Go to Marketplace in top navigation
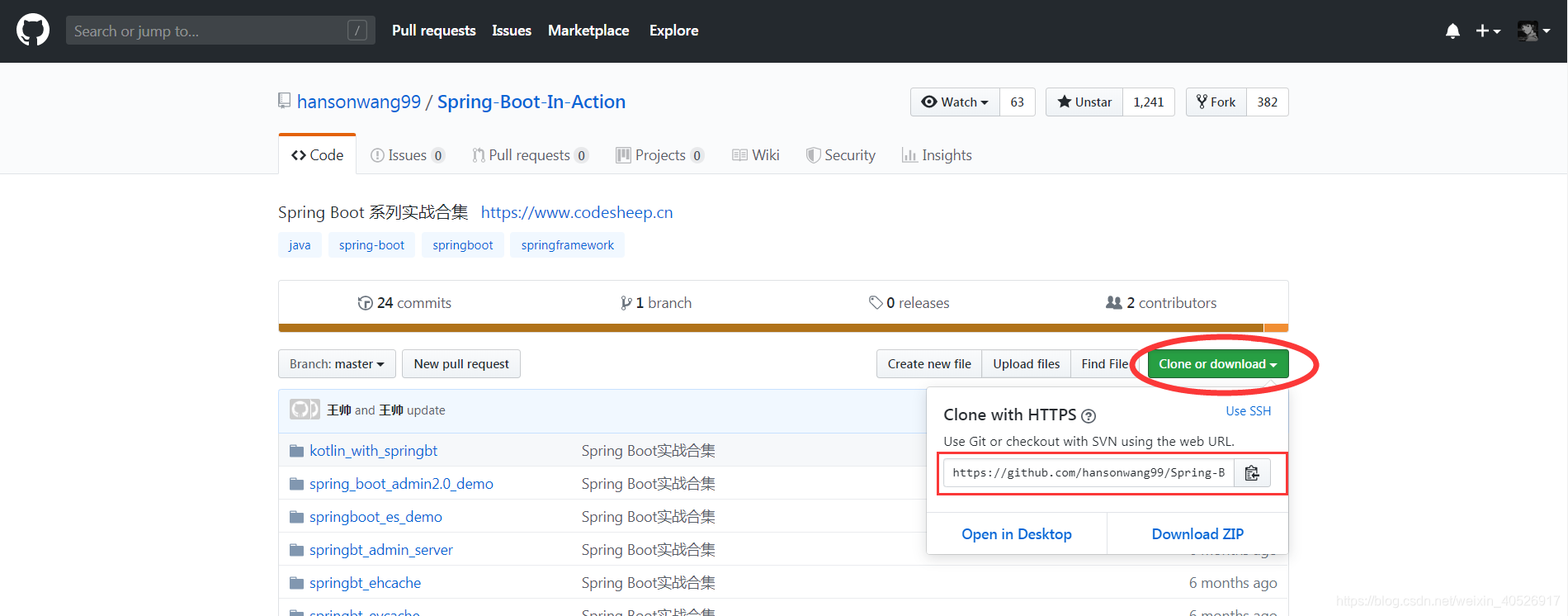This screenshot has width=1568, height=616. click(x=588, y=31)
